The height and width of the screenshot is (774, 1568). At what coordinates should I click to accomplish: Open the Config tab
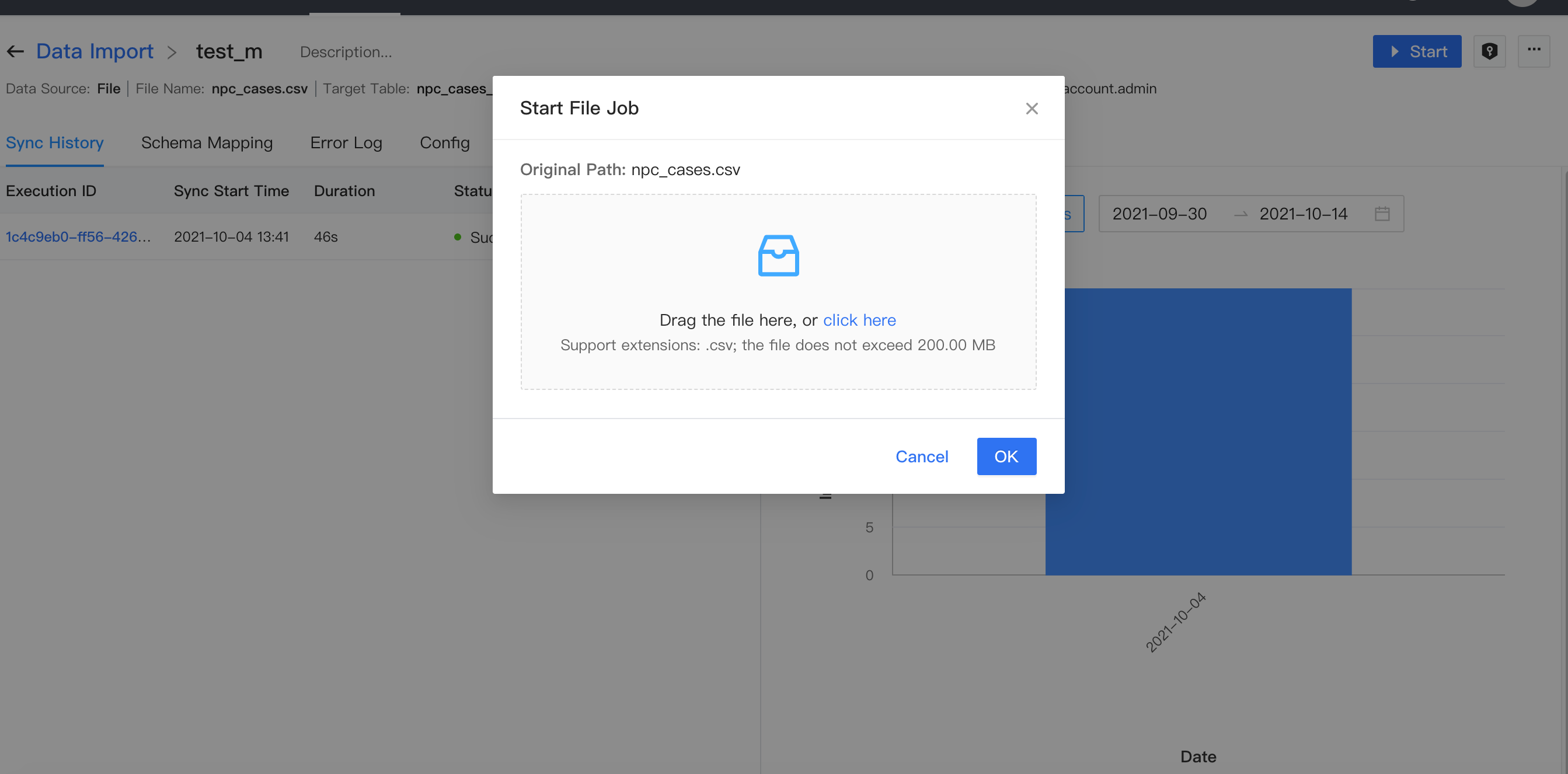[x=444, y=142]
